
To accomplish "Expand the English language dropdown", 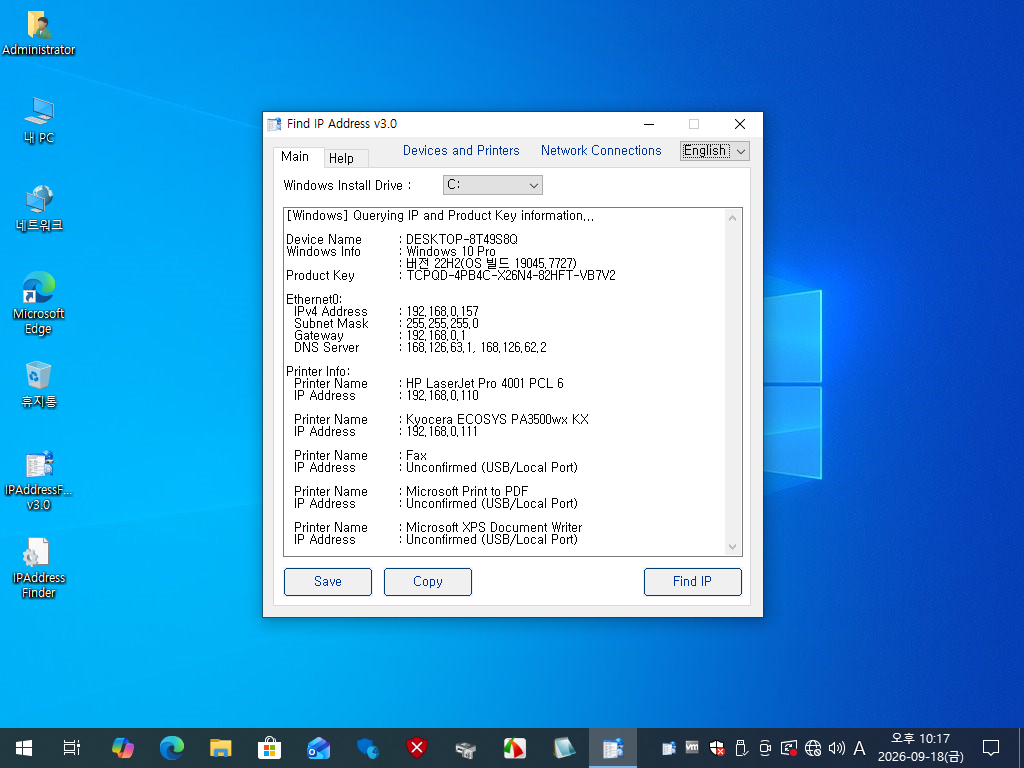I will pyautogui.click(x=714, y=151).
